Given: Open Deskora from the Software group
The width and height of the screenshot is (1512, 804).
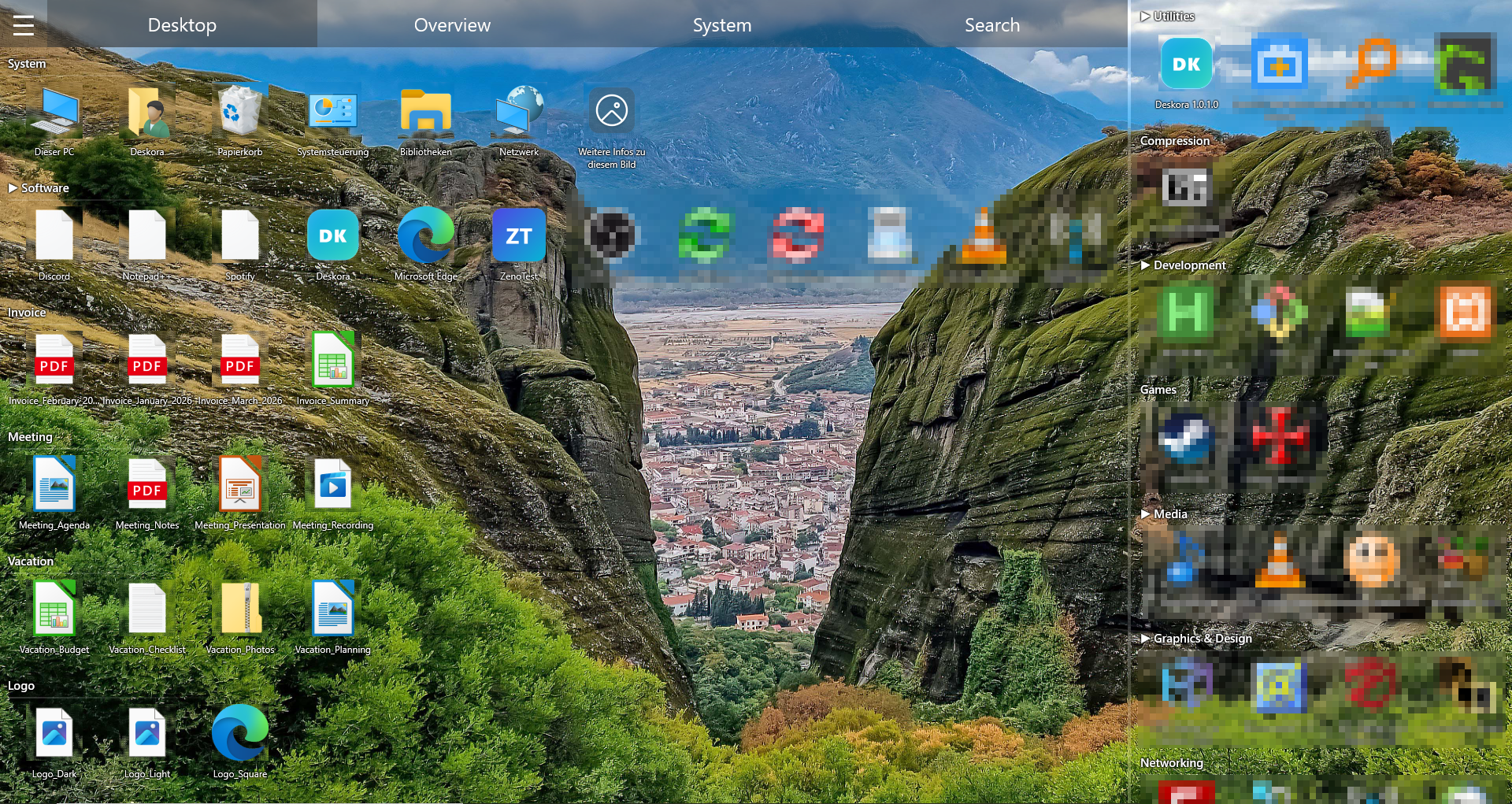Looking at the screenshot, I should point(332,235).
